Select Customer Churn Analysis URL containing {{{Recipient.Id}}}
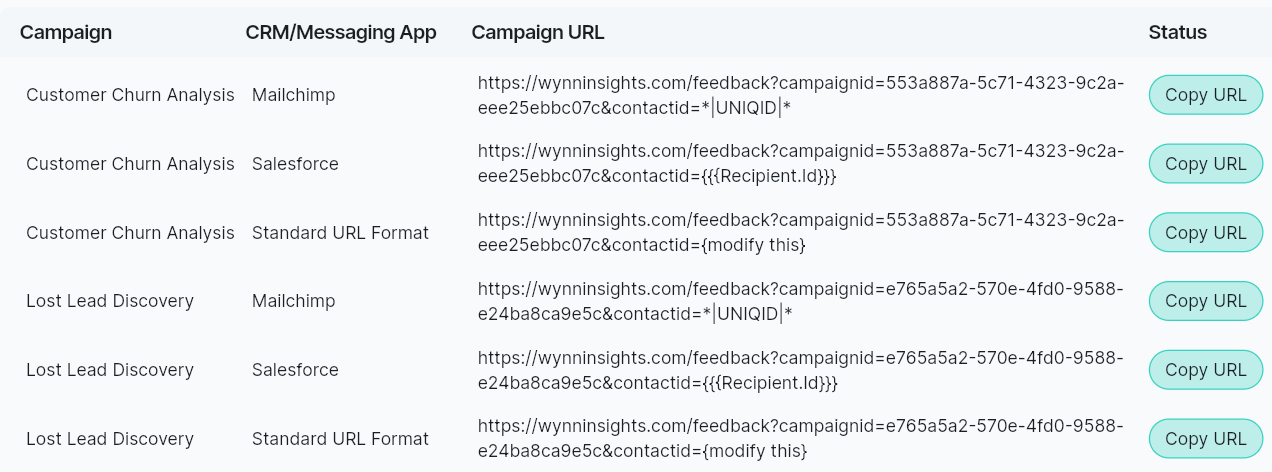This screenshot has height=472, width=1272. click(800, 164)
